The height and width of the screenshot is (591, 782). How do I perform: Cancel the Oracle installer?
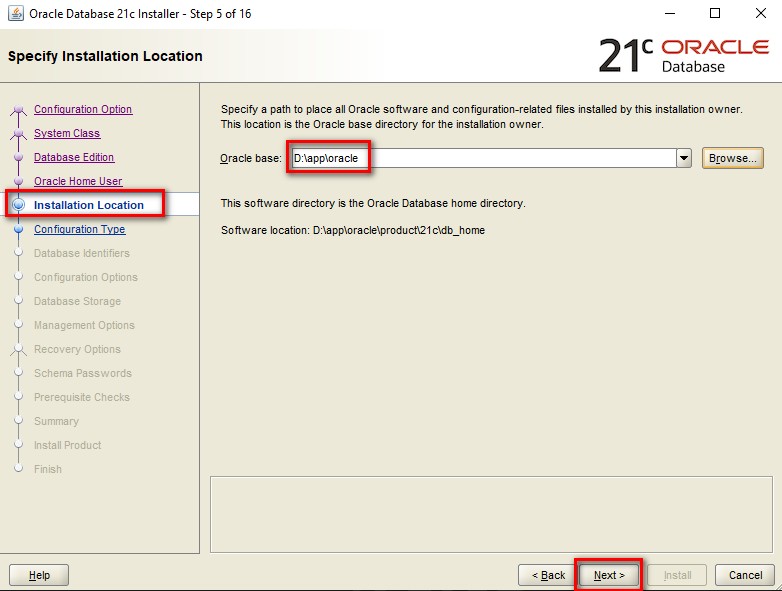coord(745,575)
